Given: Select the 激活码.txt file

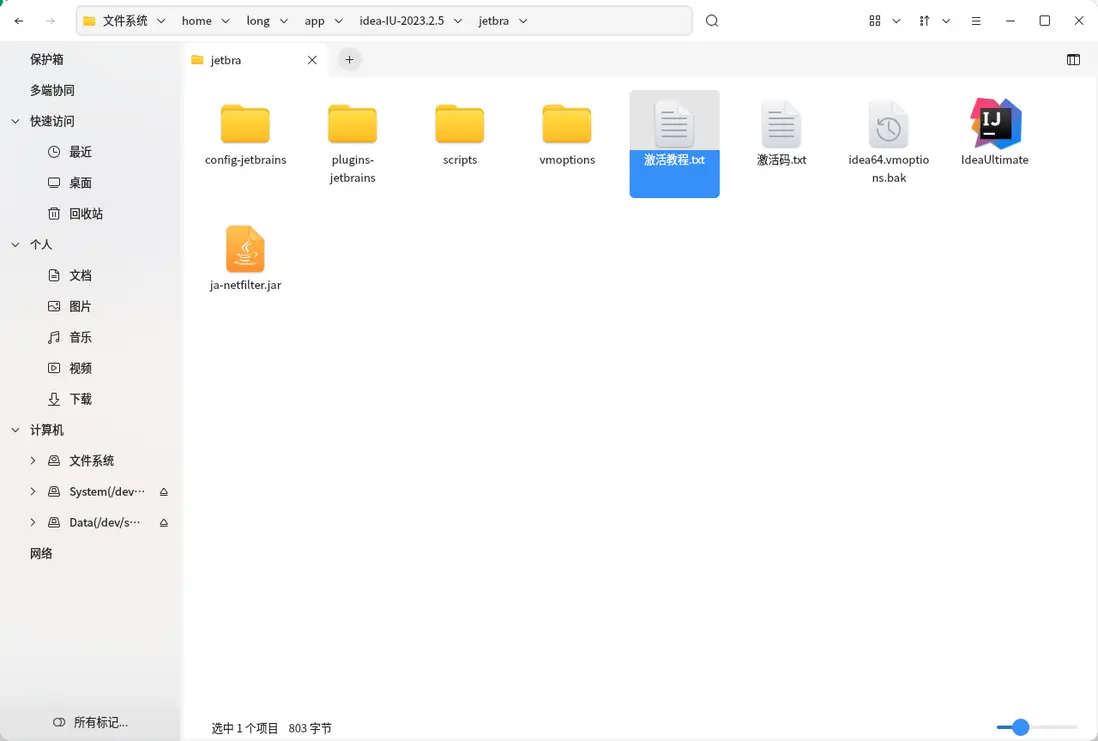Looking at the screenshot, I should coord(781,134).
